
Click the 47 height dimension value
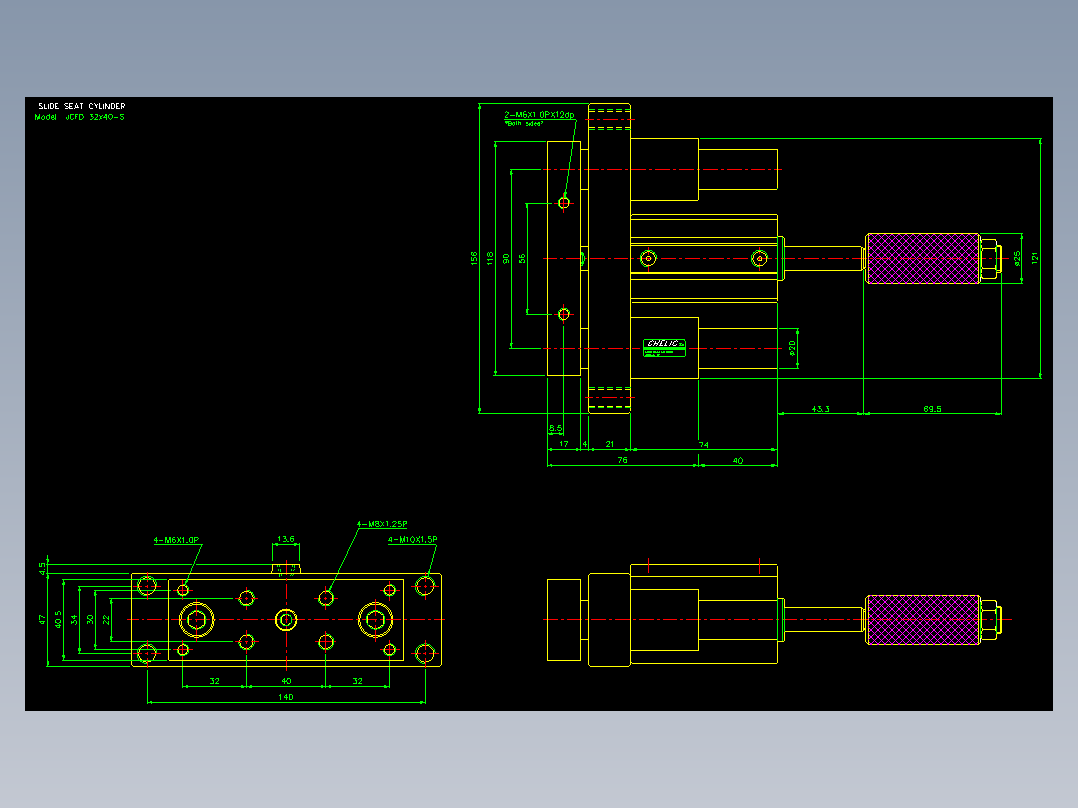(x=42, y=620)
